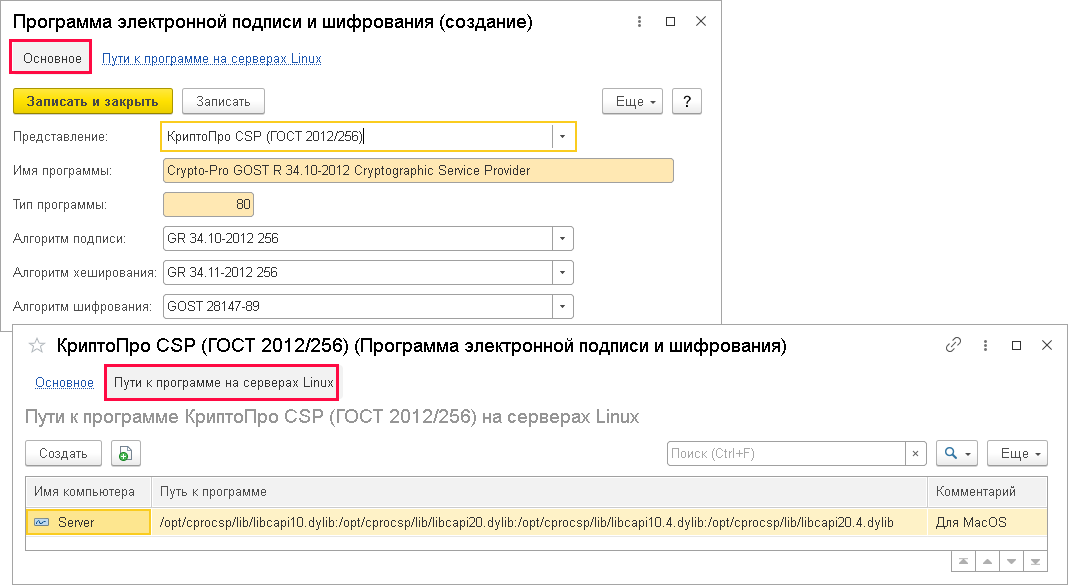Open the three-dot menu in the upper creation window
This screenshot has width=1071, height=587.
point(639,22)
